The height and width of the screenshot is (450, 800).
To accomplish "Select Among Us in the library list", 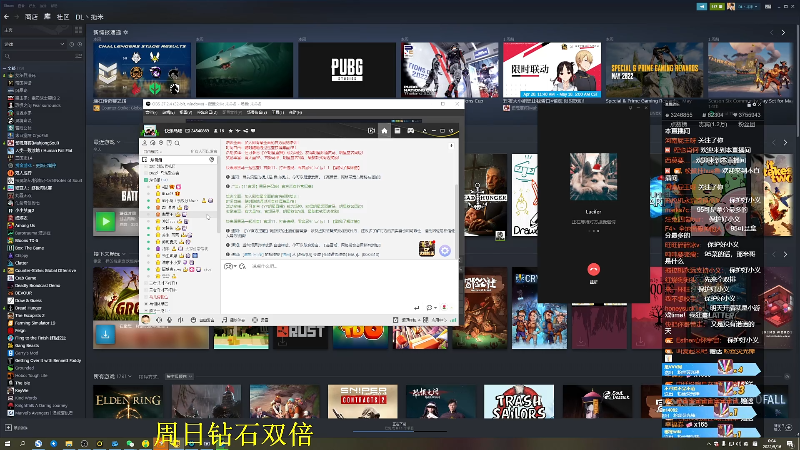I will [x=25, y=226].
